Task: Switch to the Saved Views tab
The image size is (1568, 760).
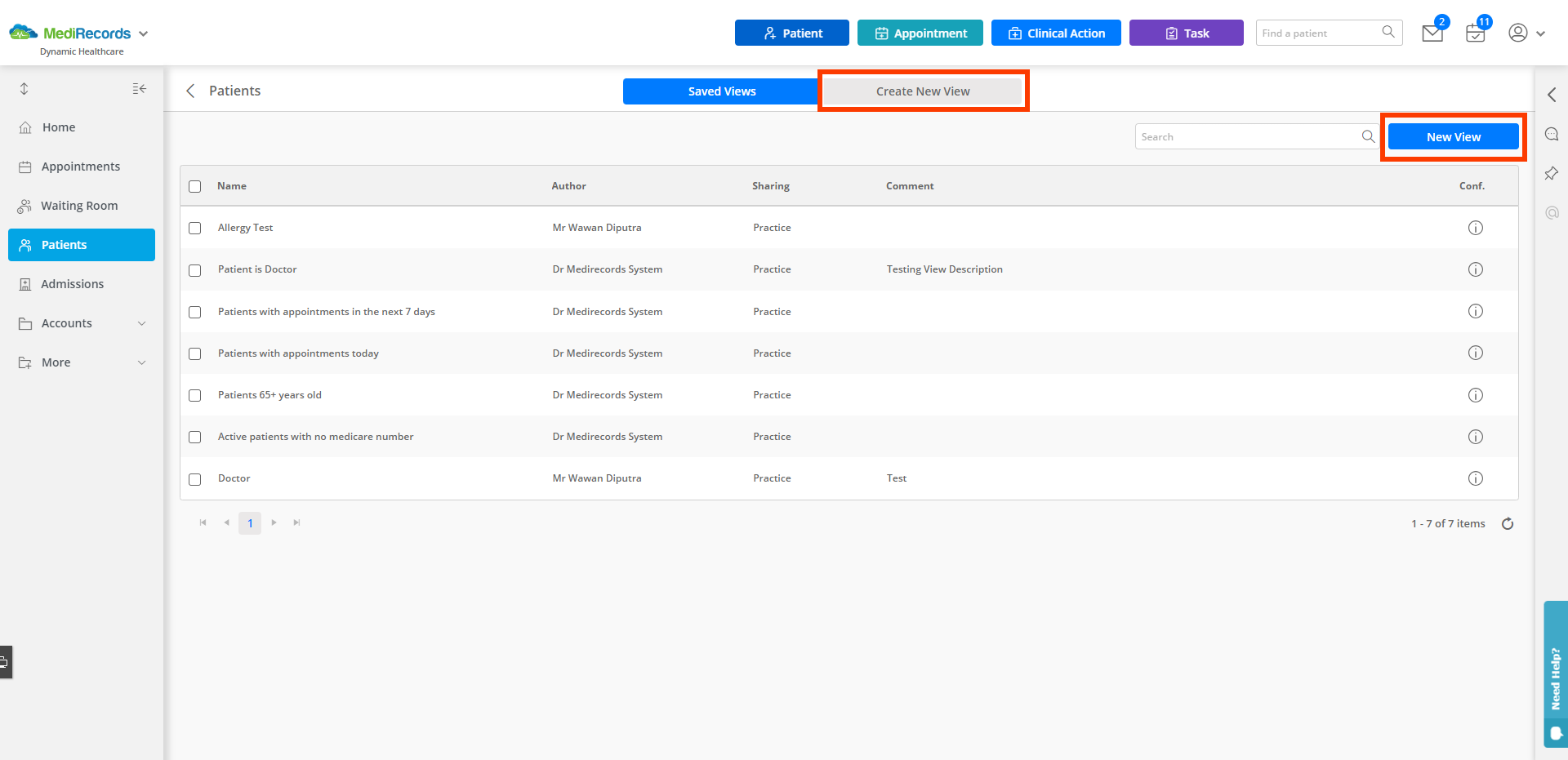Action: coord(721,91)
